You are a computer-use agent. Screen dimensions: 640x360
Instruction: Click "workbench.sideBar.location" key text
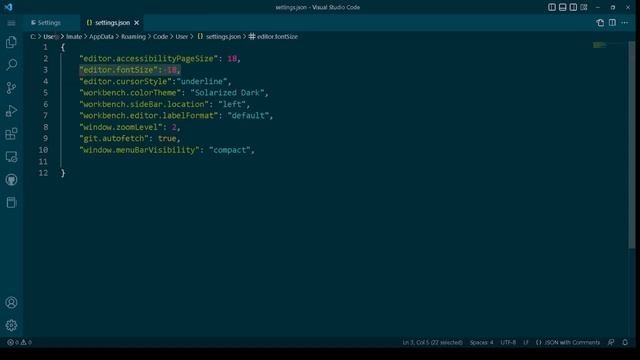click(x=144, y=104)
